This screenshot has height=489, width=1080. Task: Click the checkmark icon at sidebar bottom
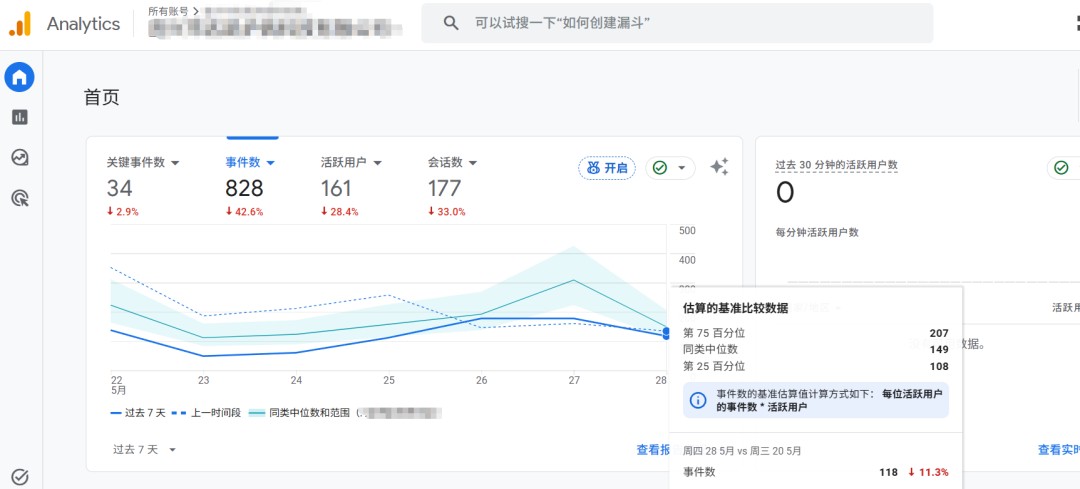pos(20,476)
